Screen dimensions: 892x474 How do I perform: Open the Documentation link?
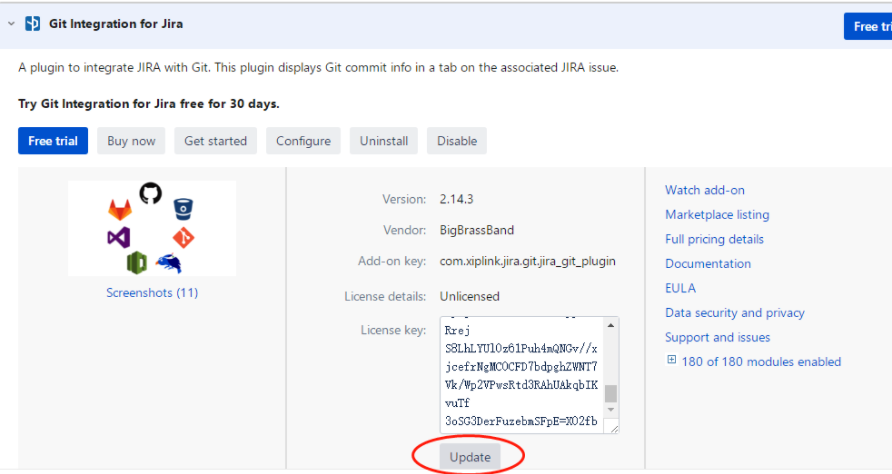(x=708, y=263)
